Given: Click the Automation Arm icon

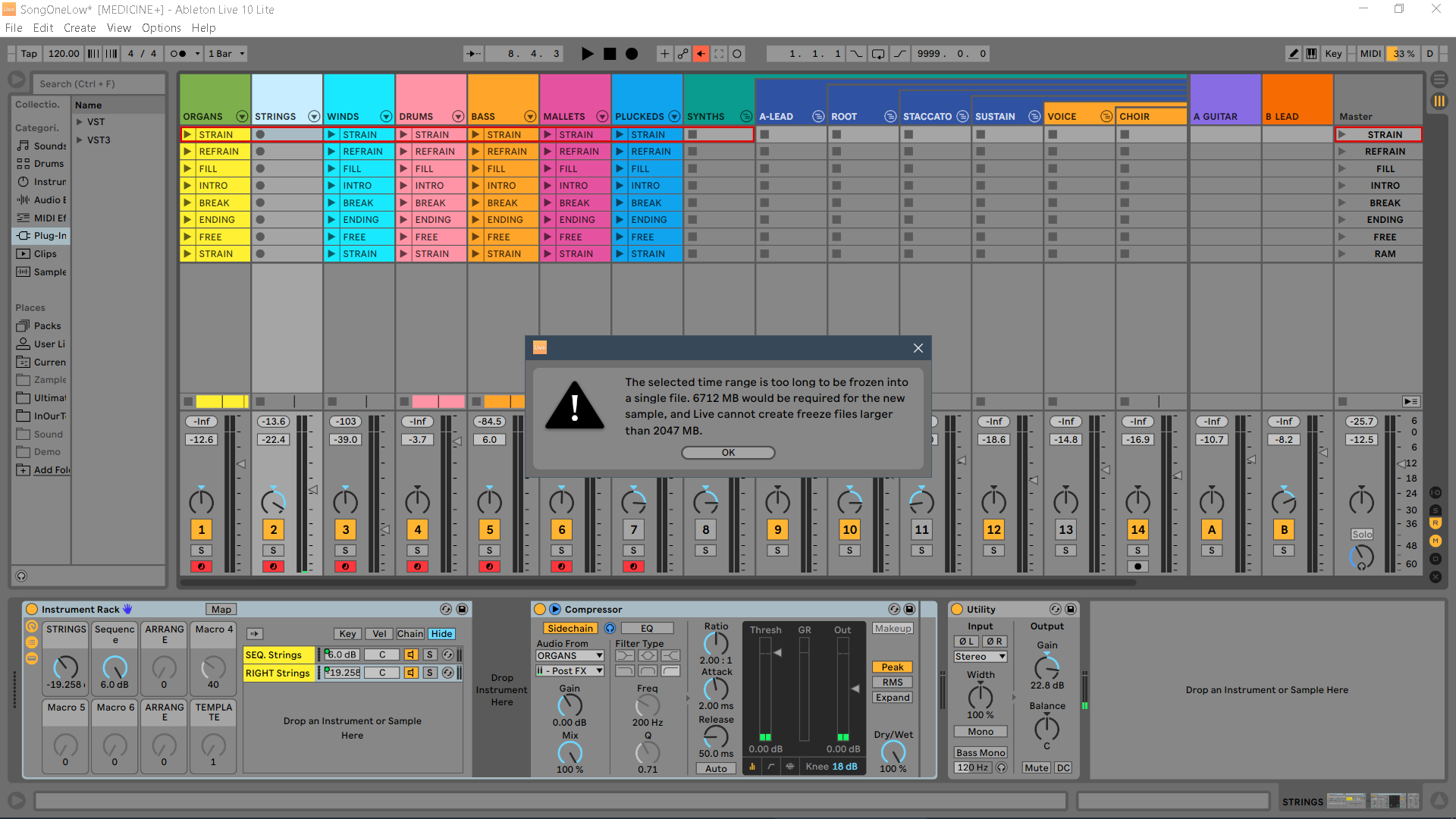Looking at the screenshot, I should 682,54.
